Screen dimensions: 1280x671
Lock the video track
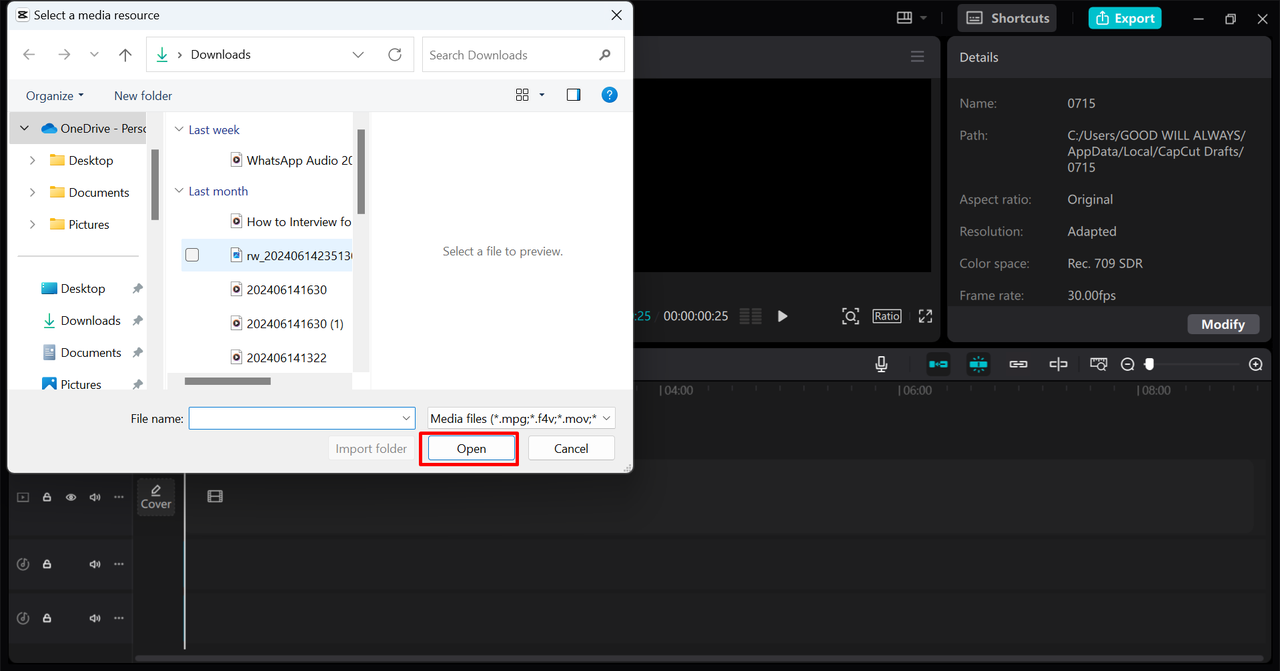(47, 497)
